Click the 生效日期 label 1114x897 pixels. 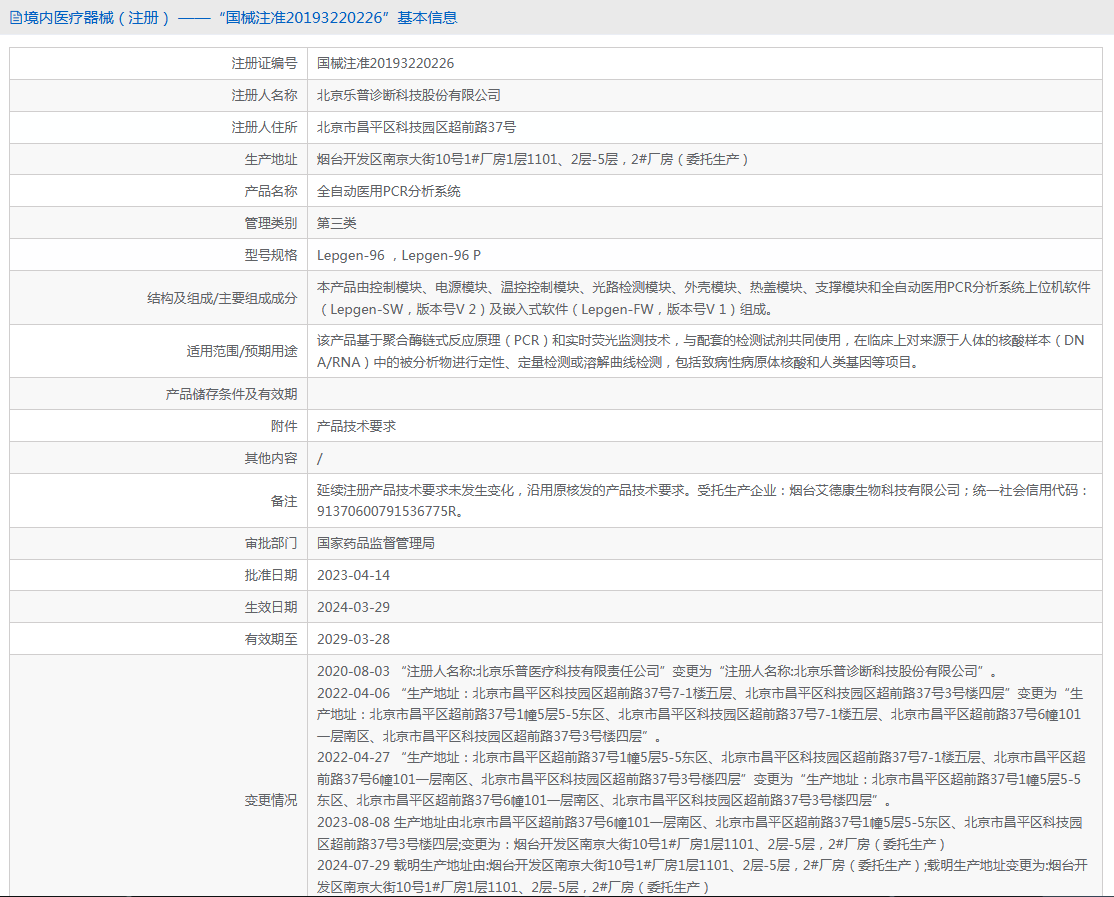(271, 607)
